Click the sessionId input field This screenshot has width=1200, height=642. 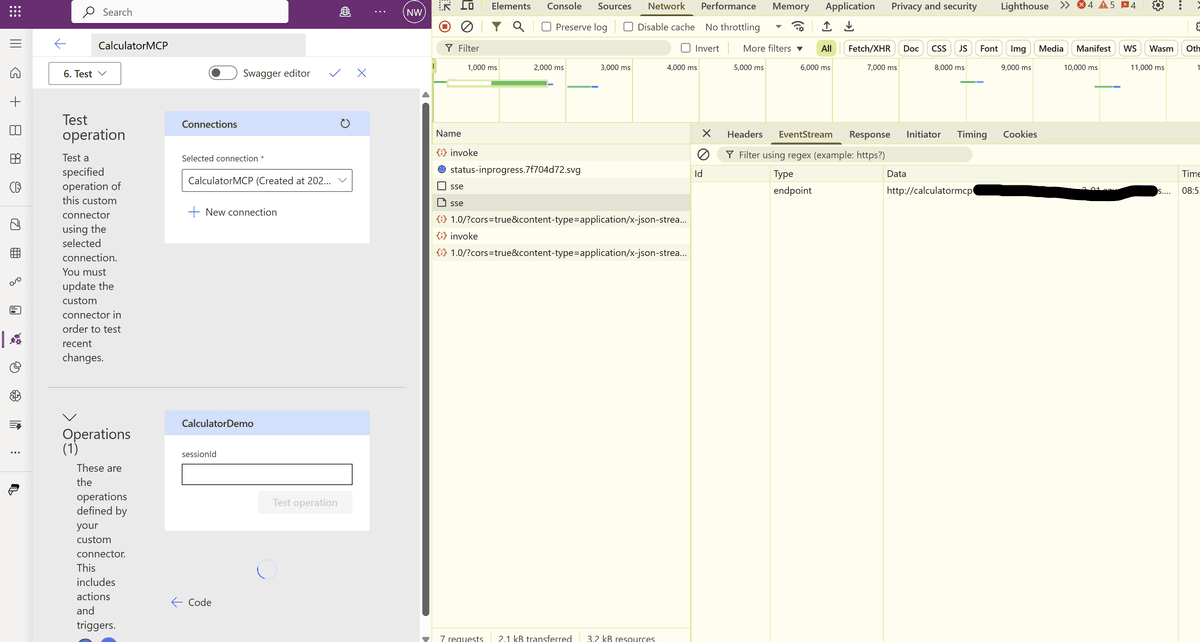(x=267, y=474)
